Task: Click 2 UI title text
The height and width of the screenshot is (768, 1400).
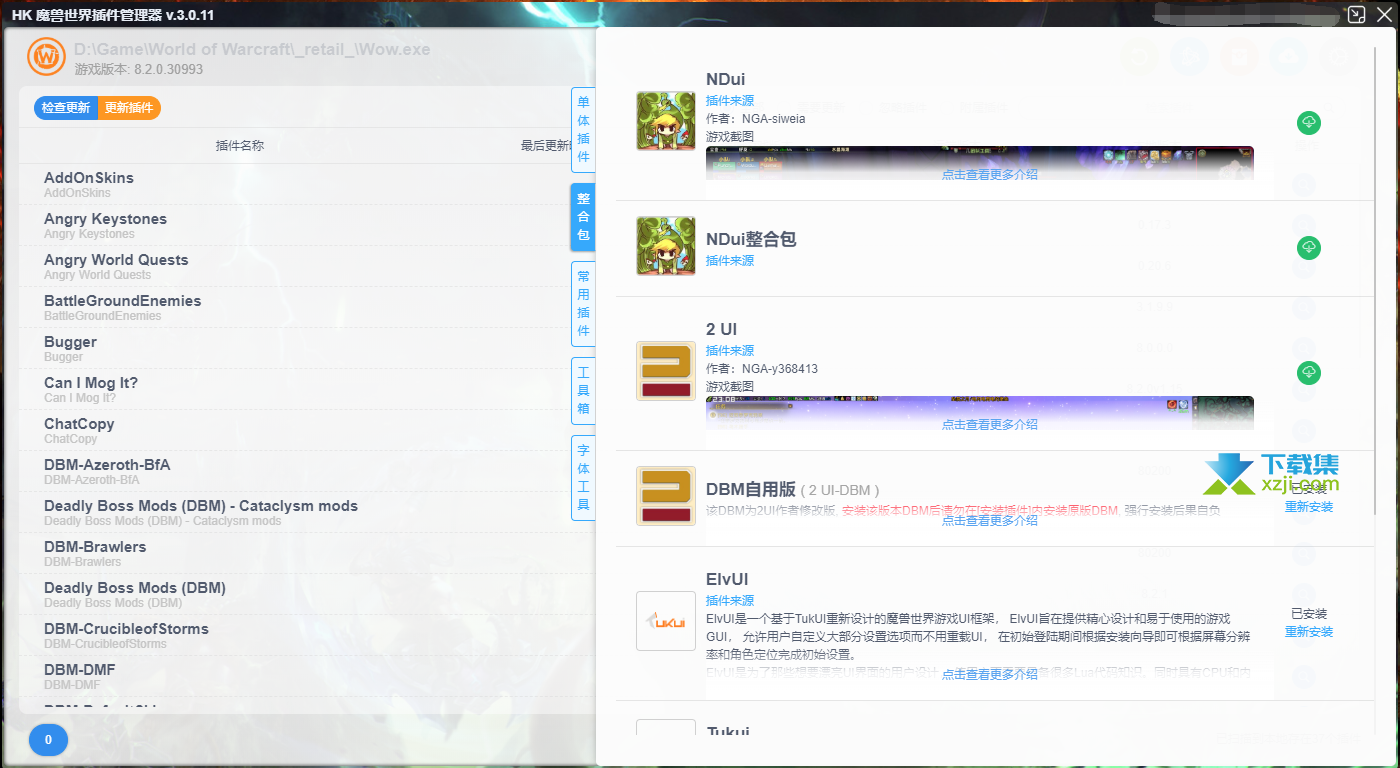Action: click(x=722, y=329)
